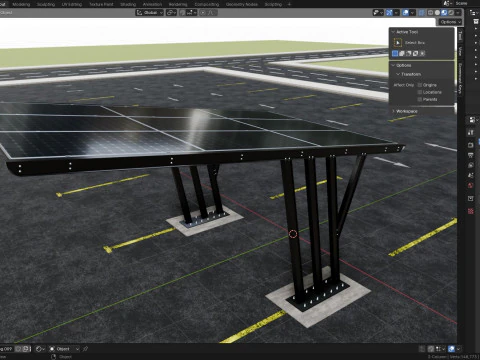Open the outliner filter dropdown icon
Viewport: 480px width, 360px height.
point(473,13)
